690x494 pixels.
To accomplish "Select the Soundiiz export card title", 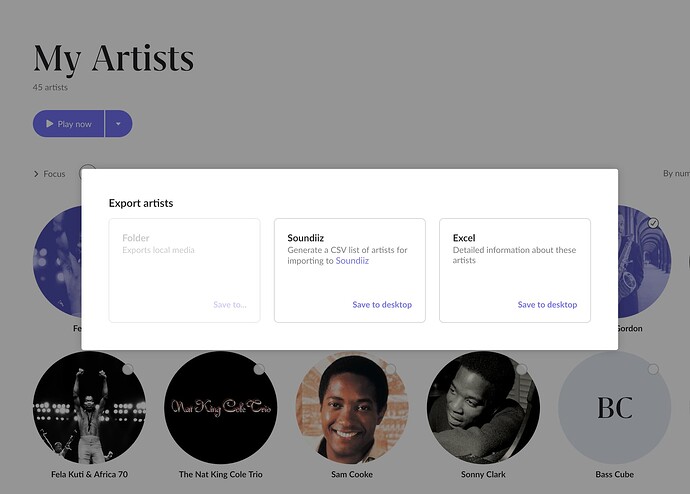I will (x=305, y=238).
